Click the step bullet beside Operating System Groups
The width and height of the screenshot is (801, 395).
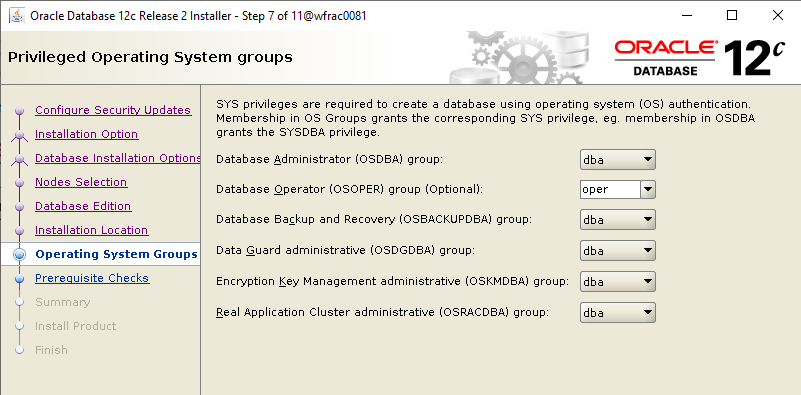pyautogui.click(x=20, y=254)
